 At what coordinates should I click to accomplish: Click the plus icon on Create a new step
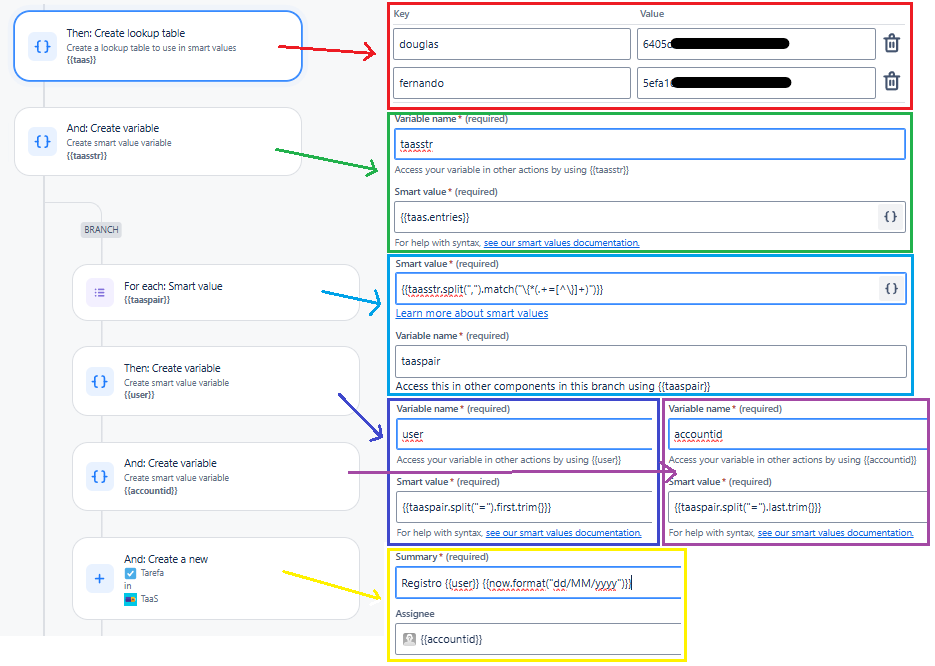pos(99,578)
